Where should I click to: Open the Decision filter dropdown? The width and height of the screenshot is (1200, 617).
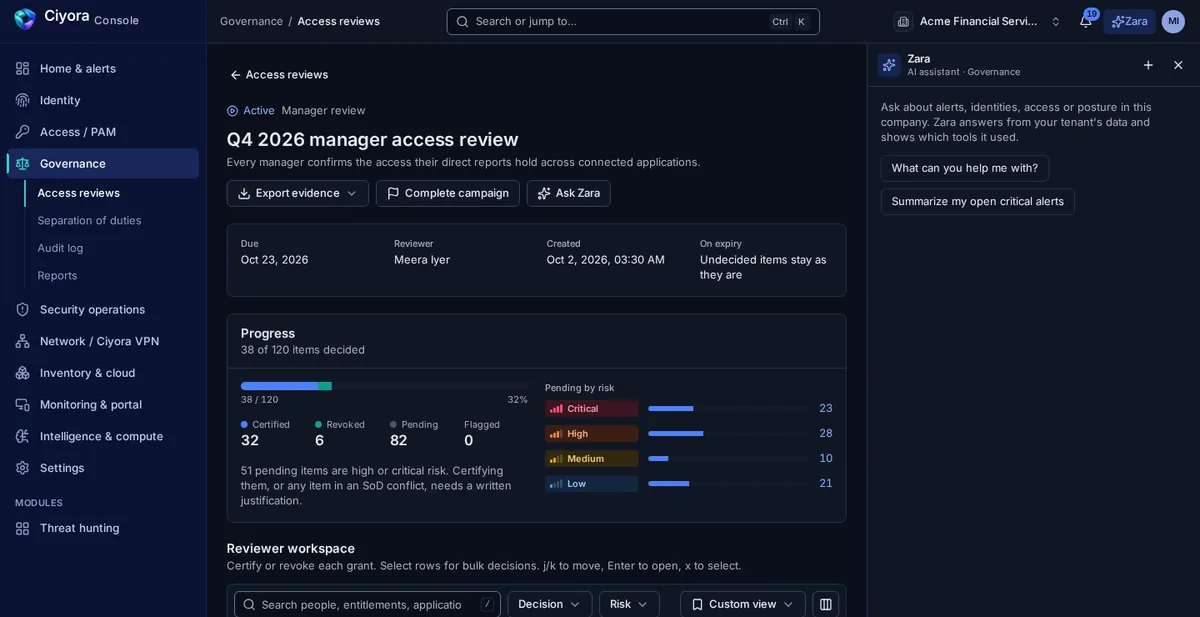[x=550, y=604]
